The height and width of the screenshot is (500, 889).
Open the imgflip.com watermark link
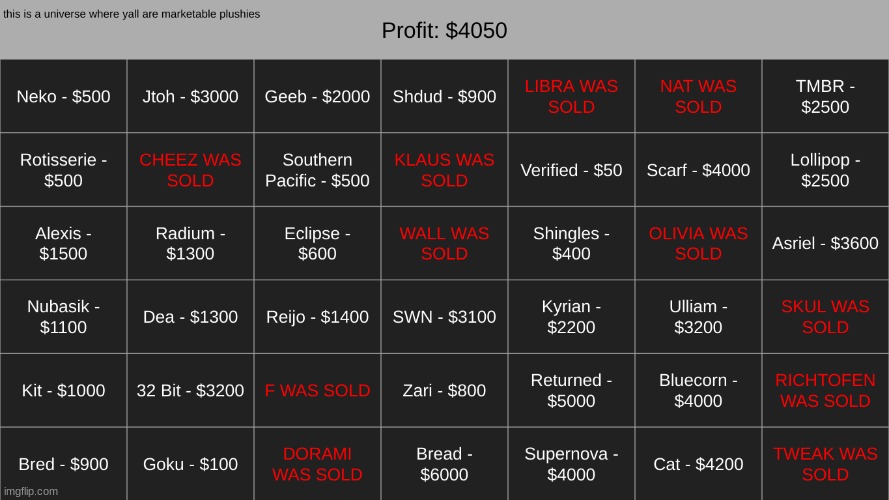pos(31,491)
